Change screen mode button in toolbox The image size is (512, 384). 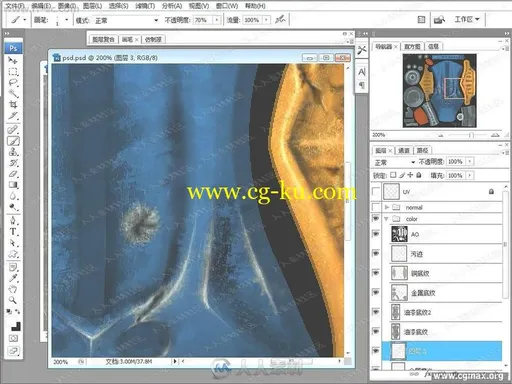[13, 351]
